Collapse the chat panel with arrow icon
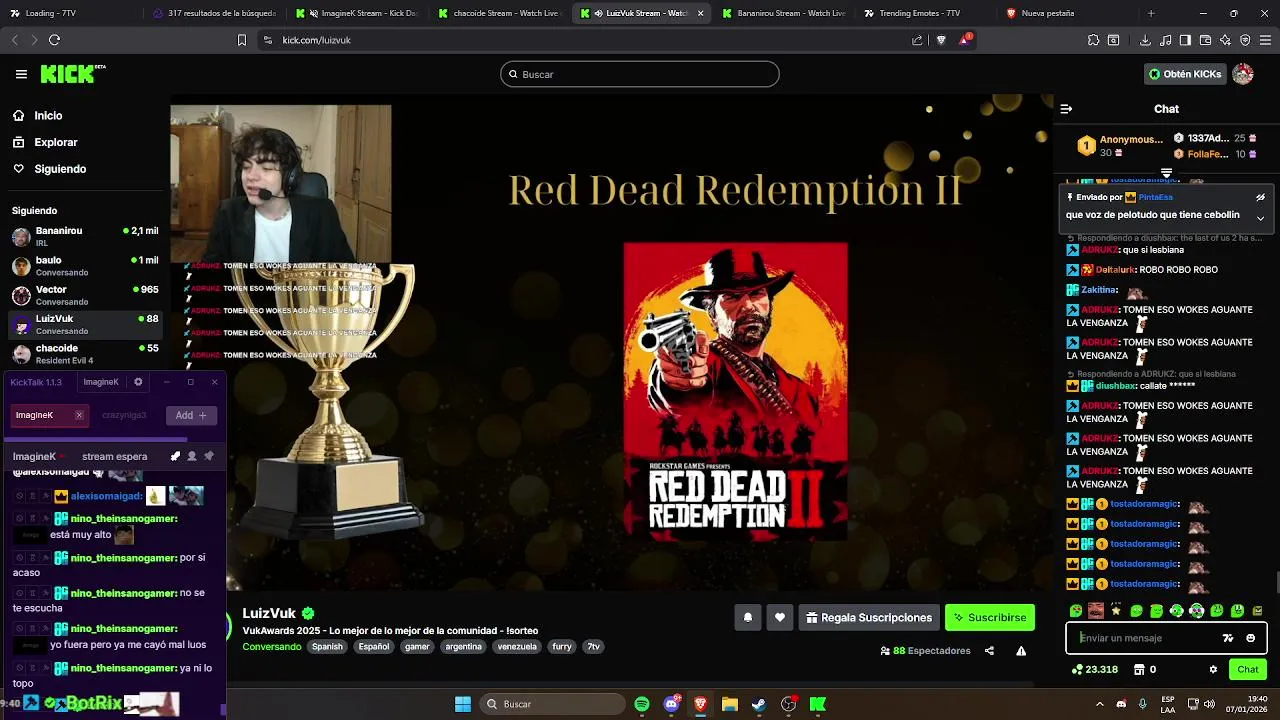 point(1066,109)
